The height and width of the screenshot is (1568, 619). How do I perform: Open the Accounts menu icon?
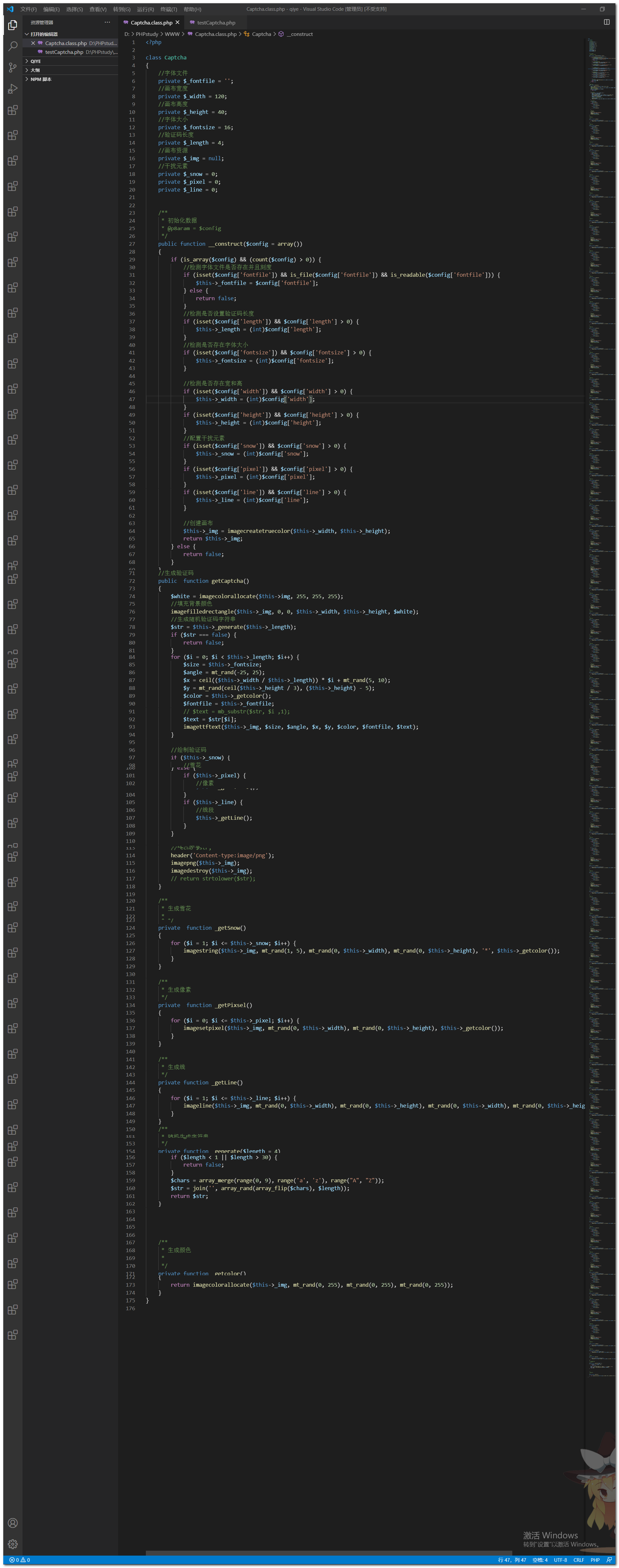coord(12,1523)
